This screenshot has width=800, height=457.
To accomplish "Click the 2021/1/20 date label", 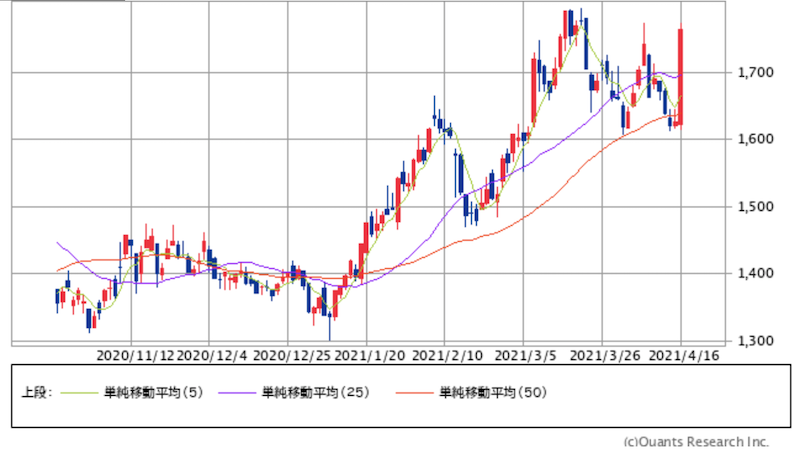I will (369, 356).
